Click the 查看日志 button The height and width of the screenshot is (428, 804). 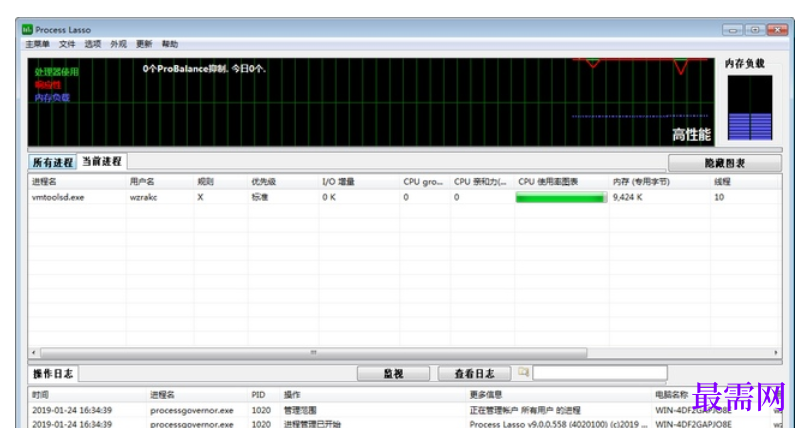[x=474, y=374]
